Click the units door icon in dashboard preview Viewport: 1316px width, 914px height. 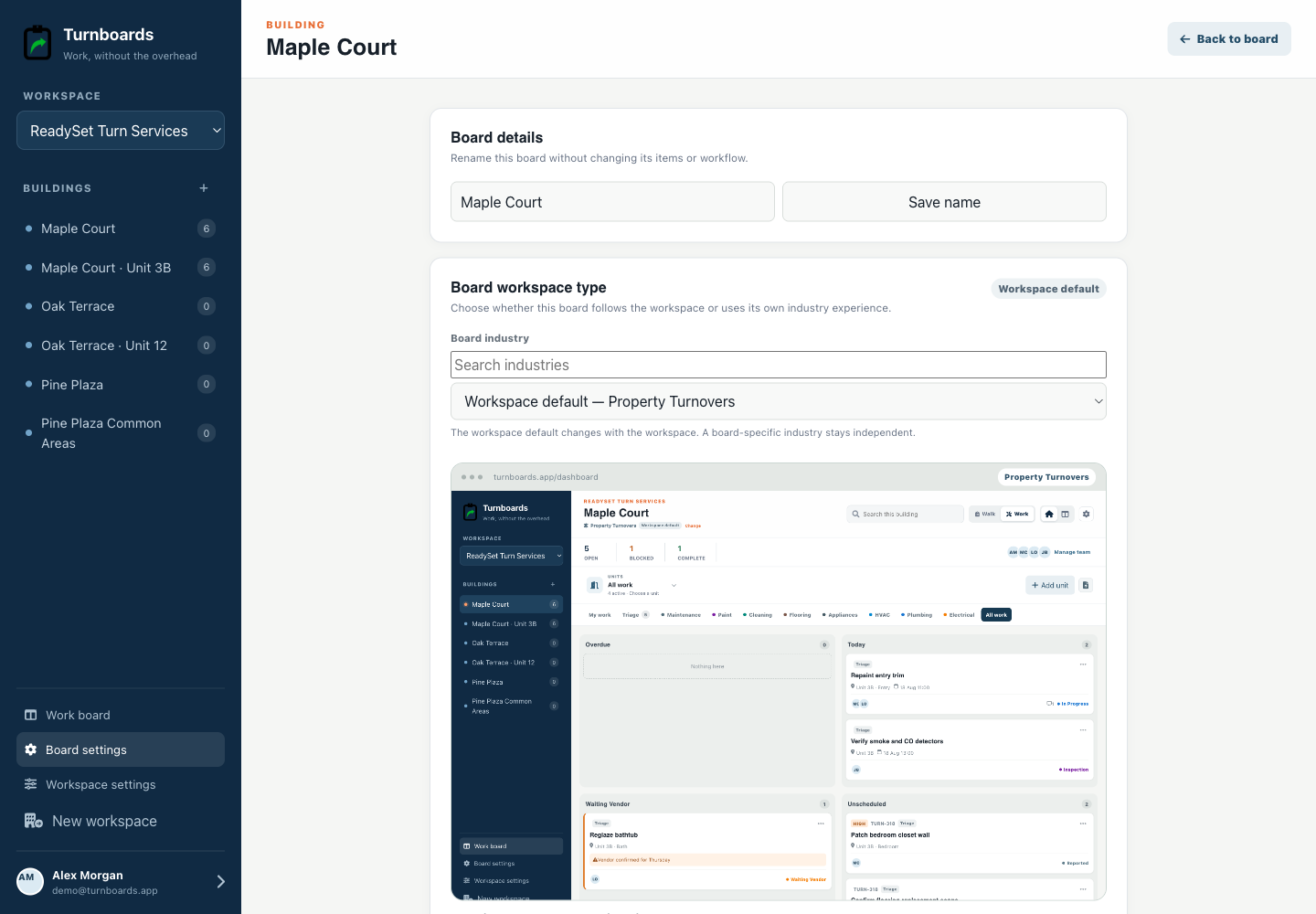[595, 585]
